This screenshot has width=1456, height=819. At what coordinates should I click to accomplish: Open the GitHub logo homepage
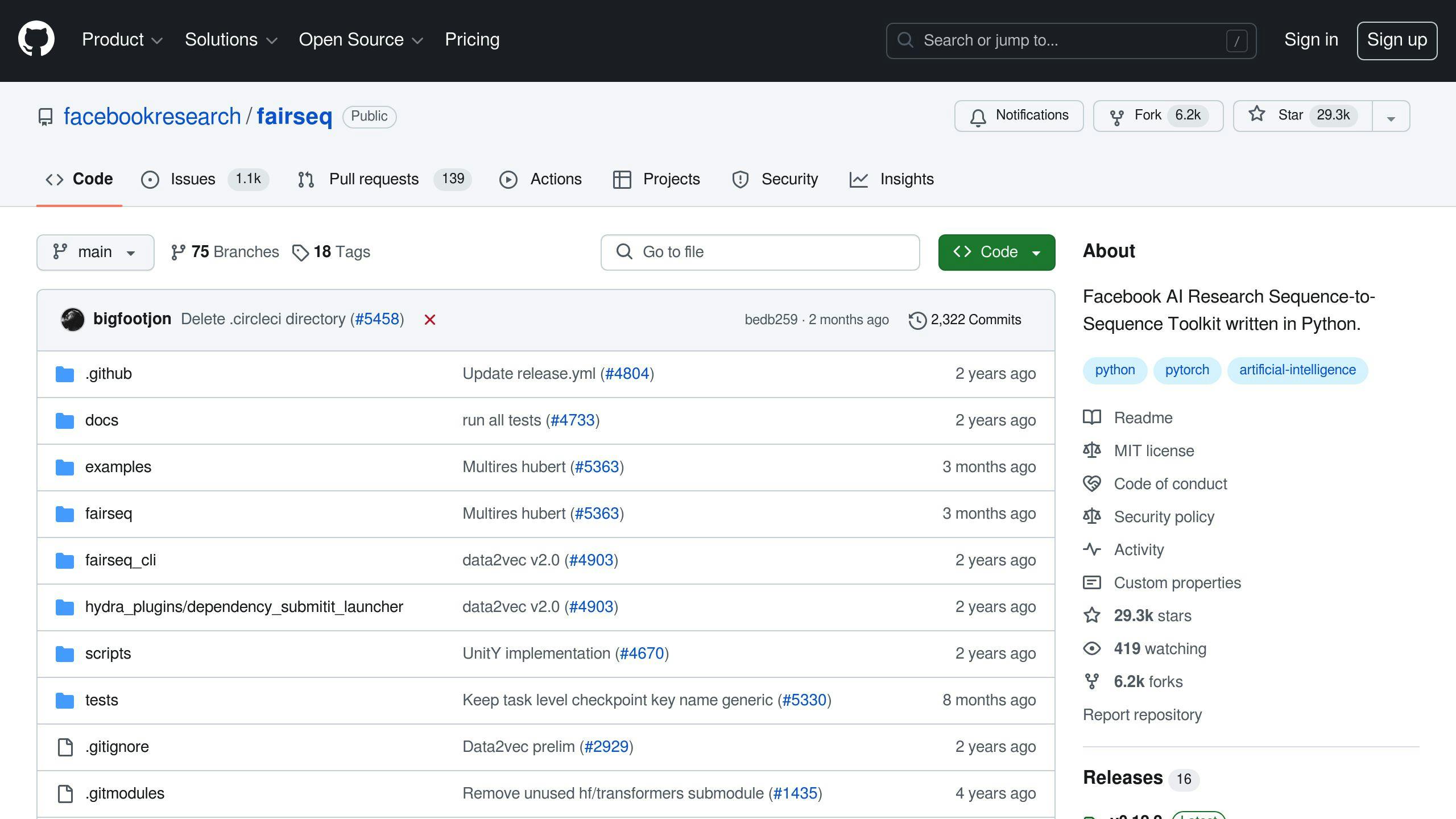(36, 39)
